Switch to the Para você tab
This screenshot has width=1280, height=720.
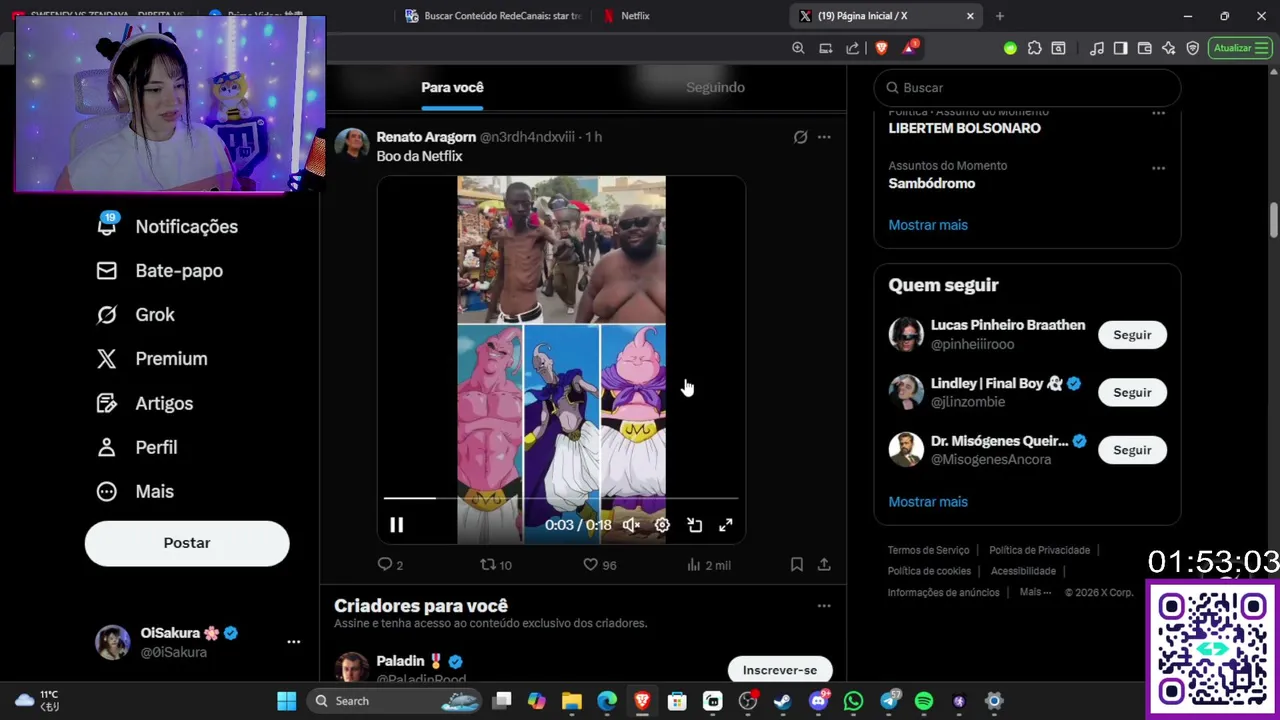click(452, 88)
